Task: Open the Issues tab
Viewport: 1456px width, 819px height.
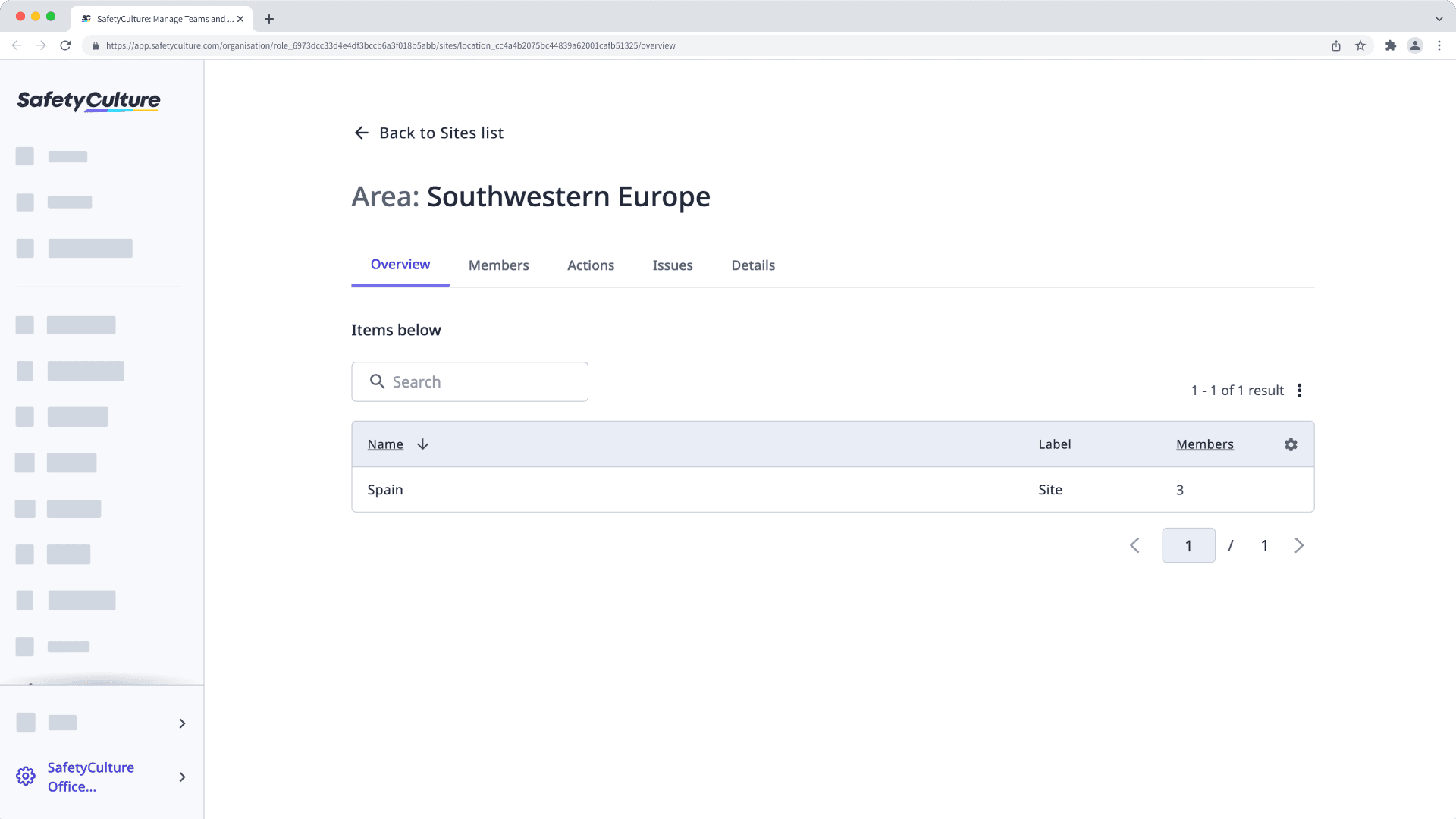Action: (672, 265)
